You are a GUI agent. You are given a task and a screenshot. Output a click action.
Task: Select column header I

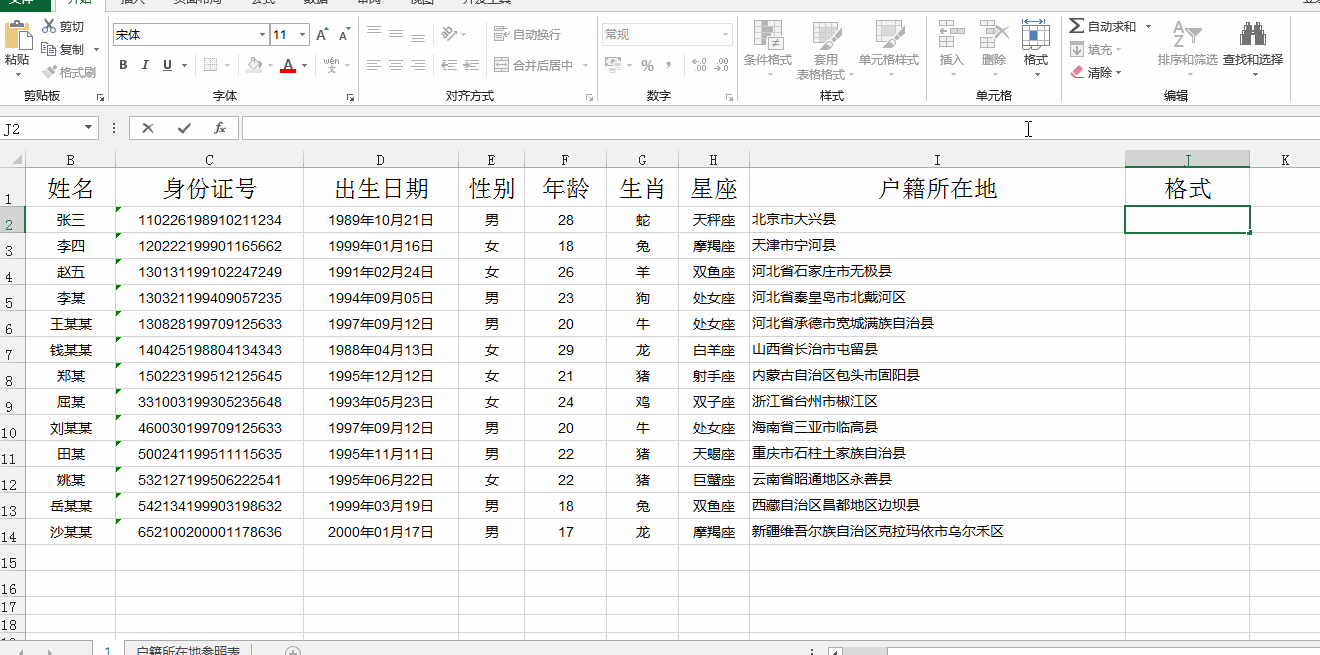tap(937, 159)
